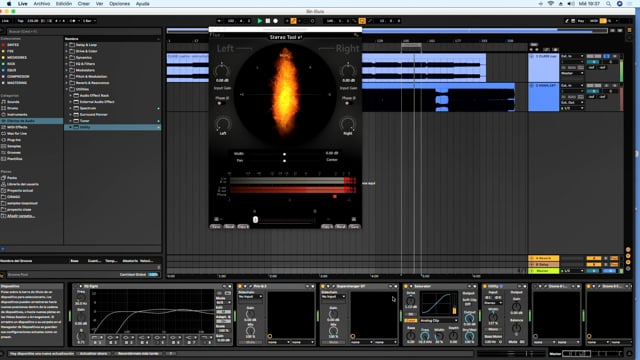This screenshot has height=360, width=640.
Task: Click the Width slider handle in Stereo Tool
Action: (x=284, y=154)
